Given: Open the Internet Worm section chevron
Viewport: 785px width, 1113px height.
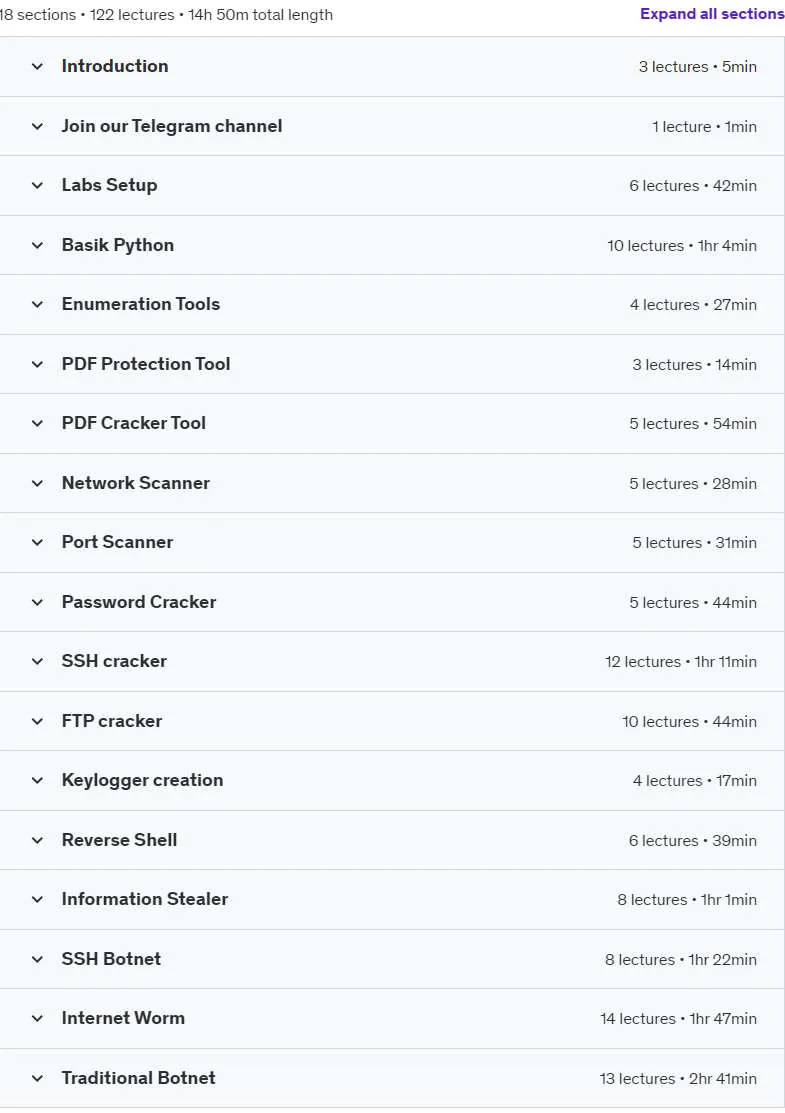Looking at the screenshot, I should pyautogui.click(x=38, y=1019).
